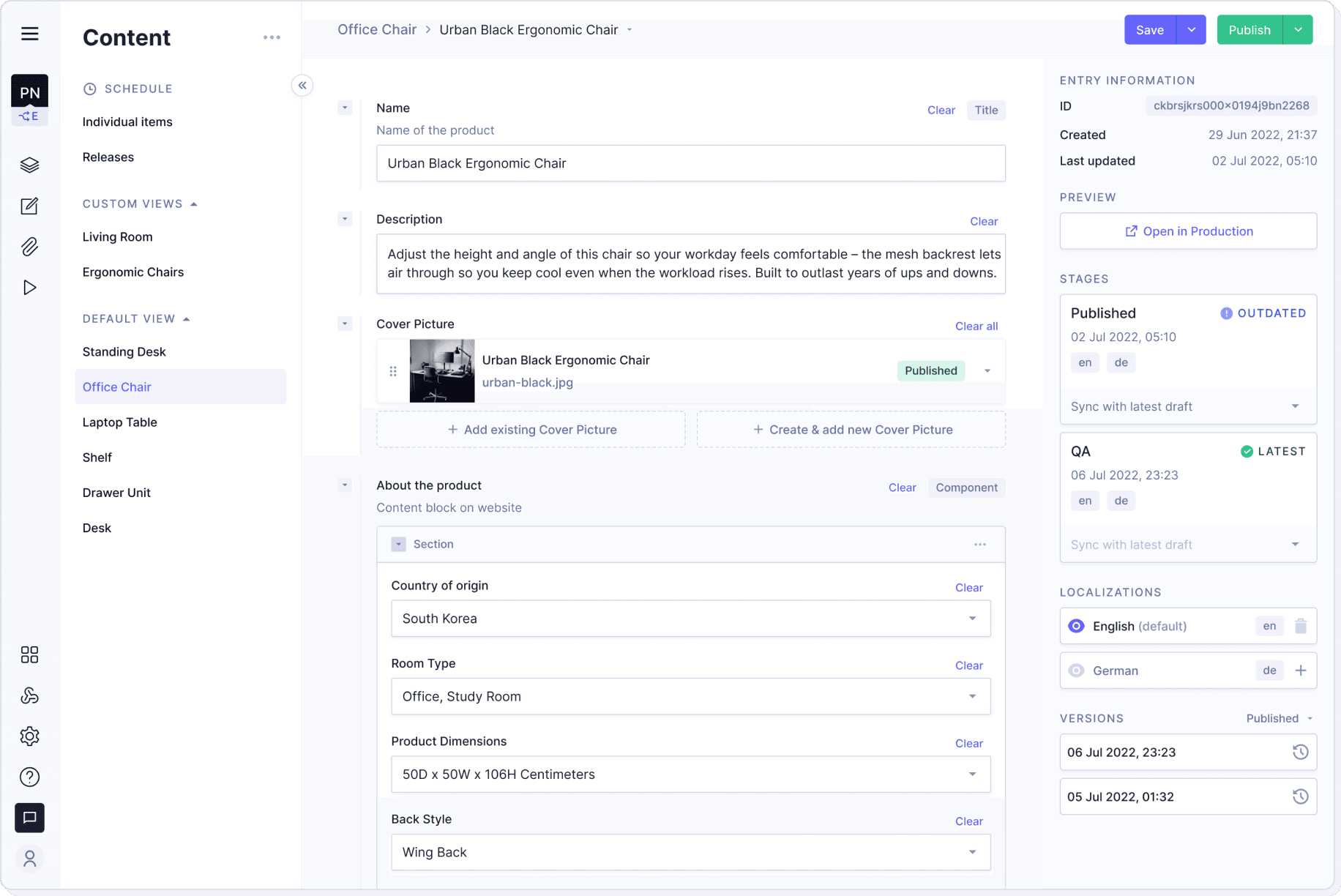Viewport: 1341px width, 896px height.
Task: Open Project settings gear icon
Action: [29, 736]
